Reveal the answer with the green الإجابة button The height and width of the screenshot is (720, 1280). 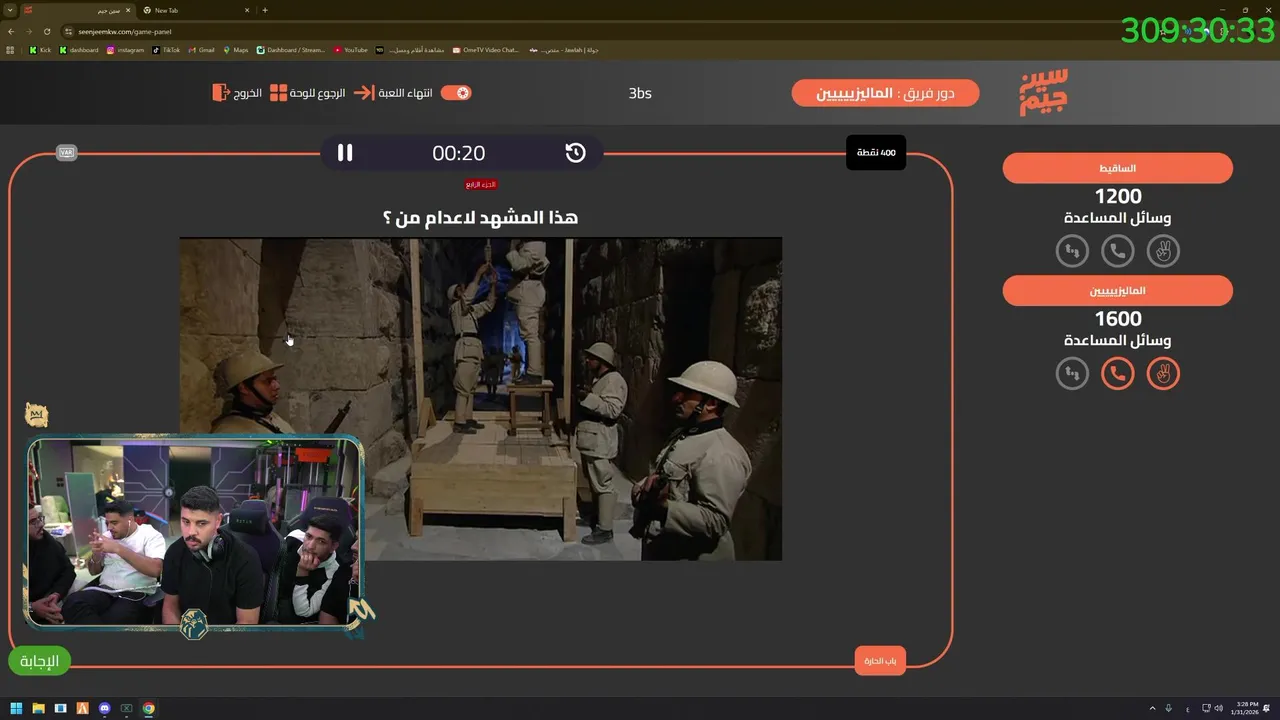coord(40,661)
